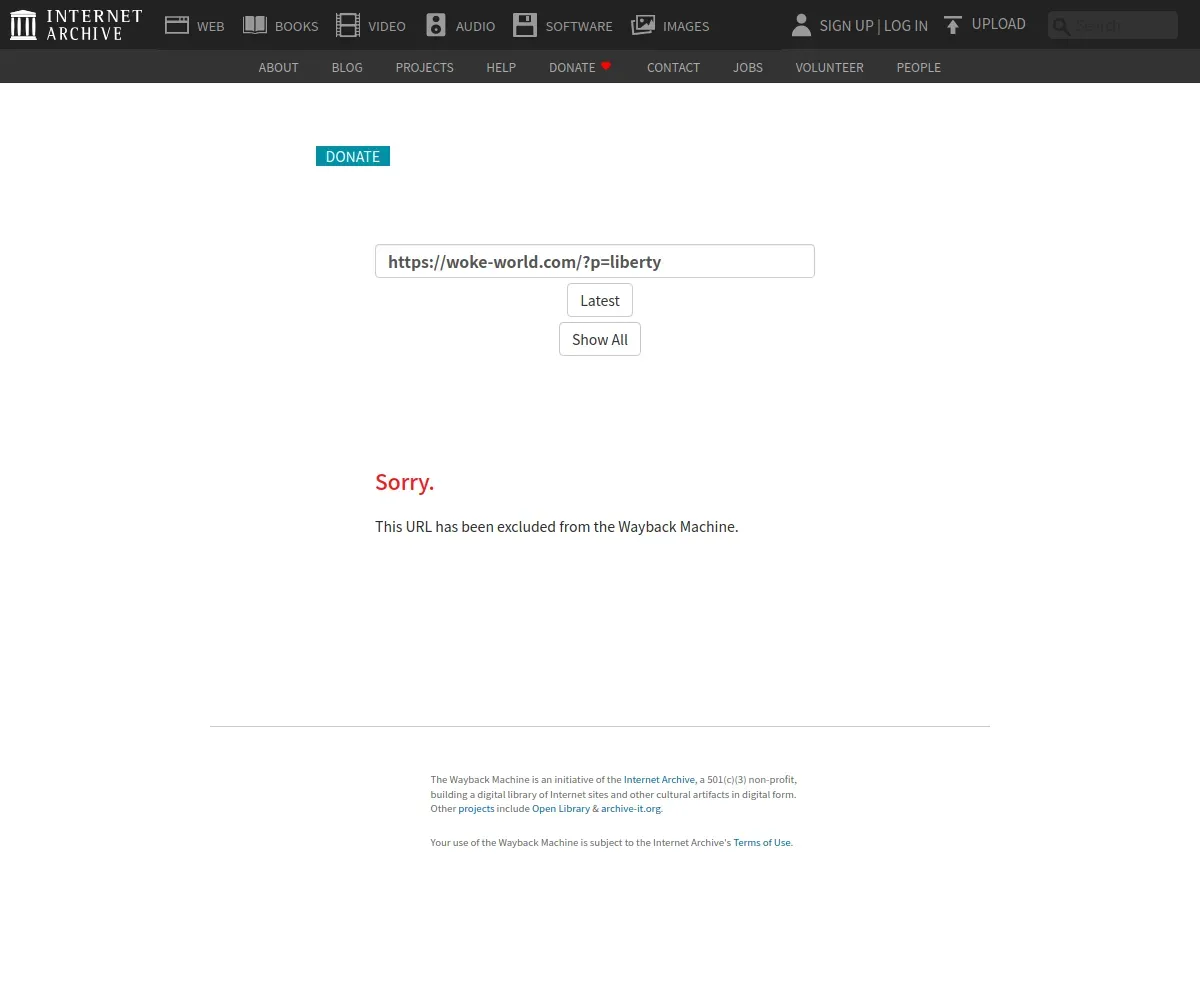Viewport: 1200px width, 1000px height.
Task: Click the UPLOAD text link
Action: [x=999, y=24]
